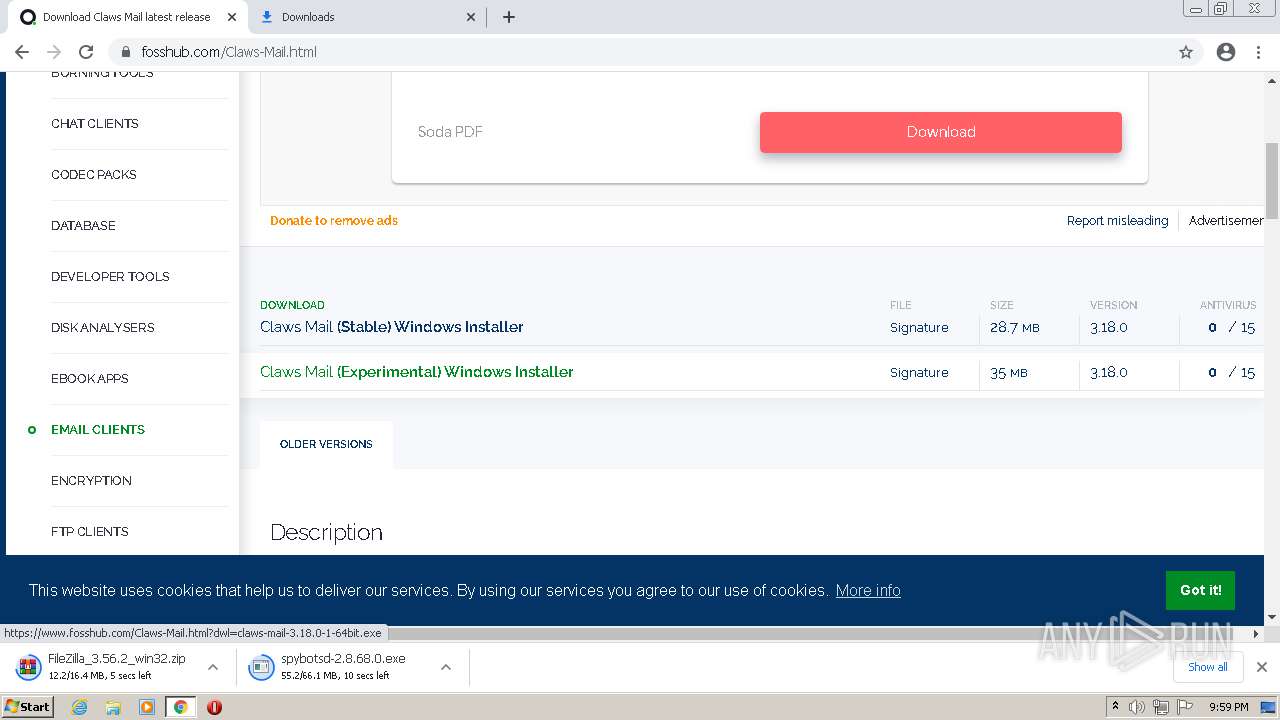Switch to the Download Claws Mail tab
The height and width of the screenshot is (720, 1280).
tap(127, 17)
